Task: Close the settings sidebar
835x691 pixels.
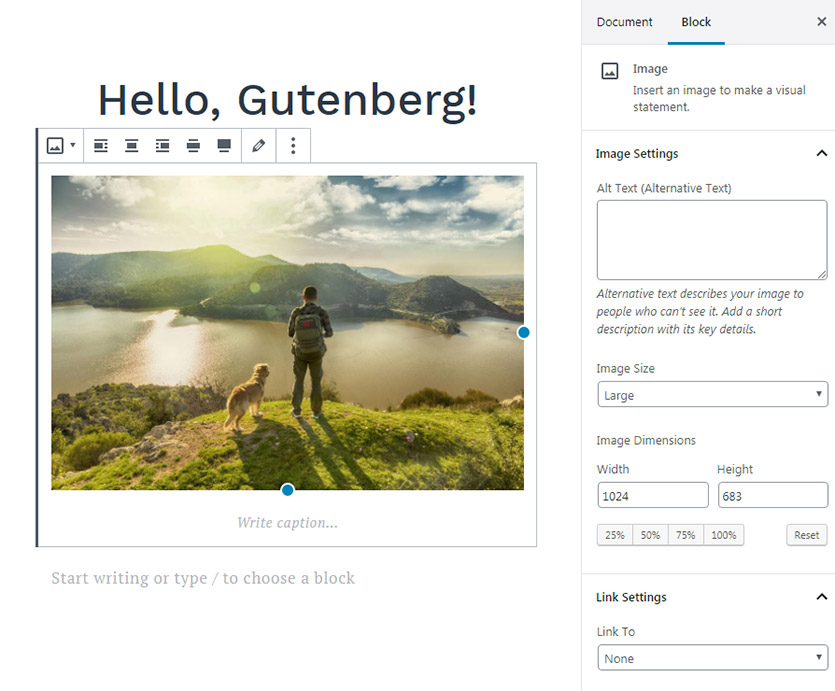Action: 822,21
